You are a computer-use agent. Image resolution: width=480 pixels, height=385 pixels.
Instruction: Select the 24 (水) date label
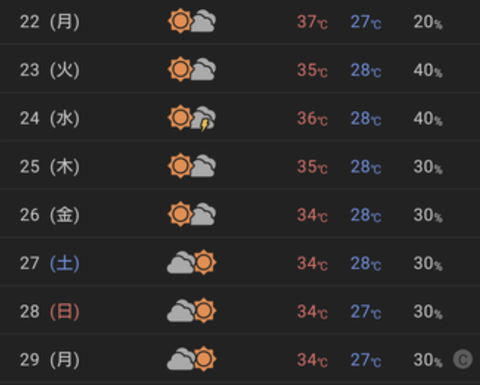[x=50, y=118]
